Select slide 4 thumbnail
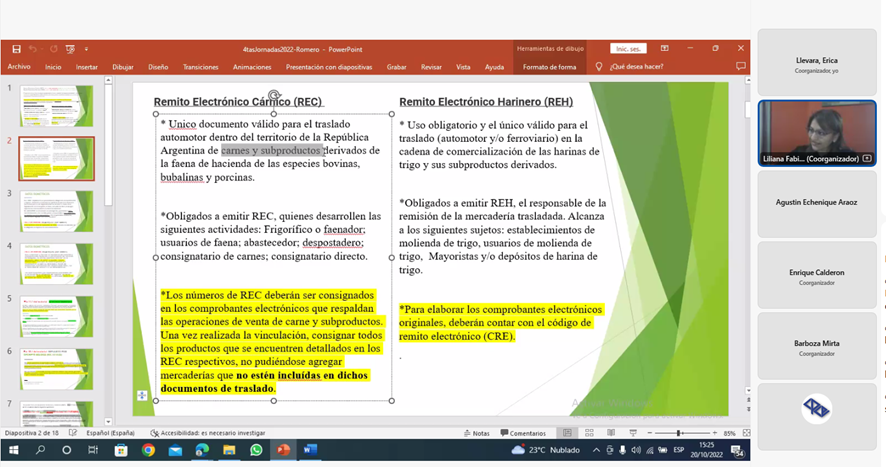 point(57,263)
